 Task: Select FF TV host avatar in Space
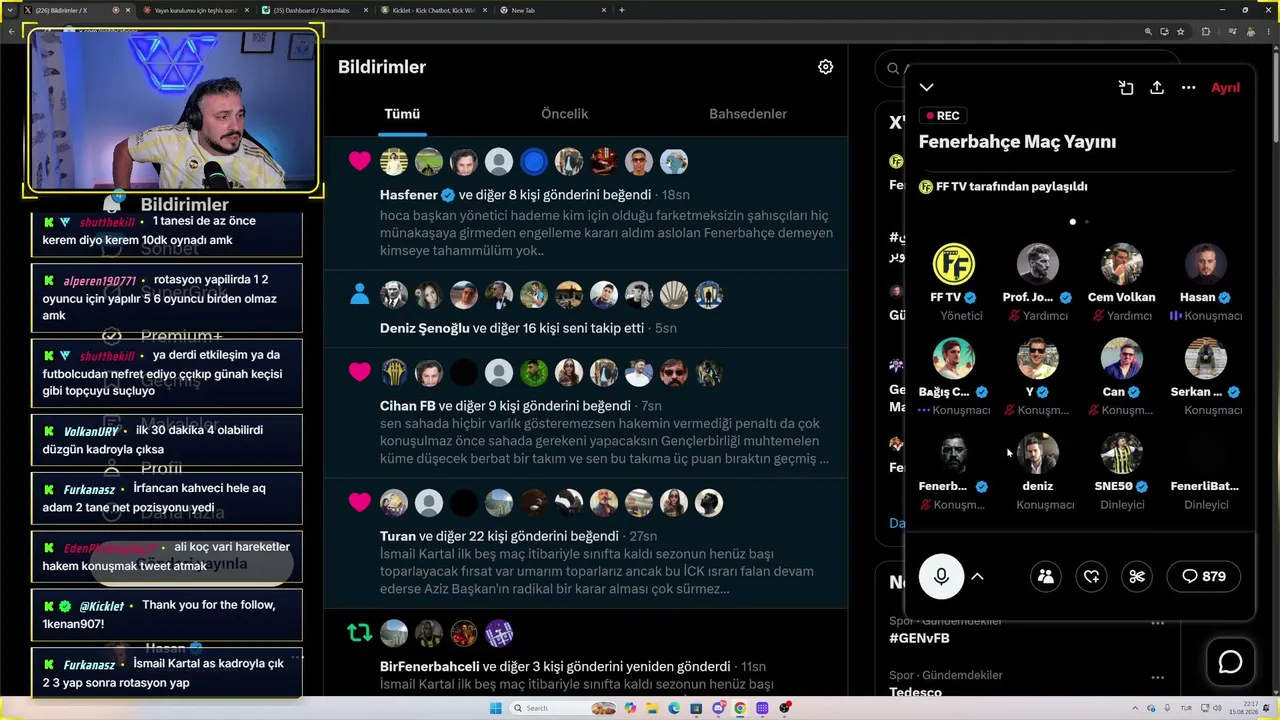[954, 264]
